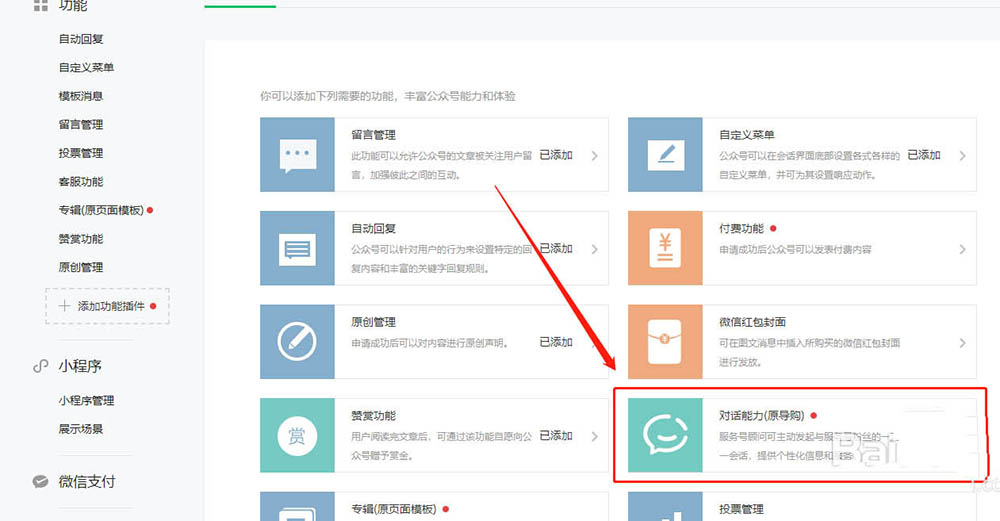The height and width of the screenshot is (521, 1000).
Task: Click the 微信支付 icon in sidebar
Action: pyautogui.click(x=40, y=481)
